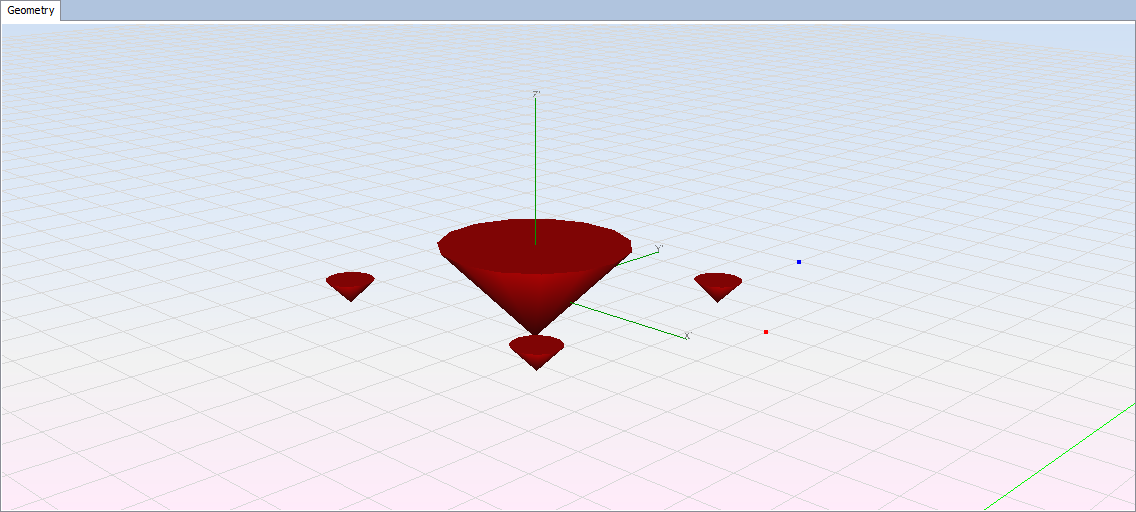Click the flat top face of large cone

500,237
